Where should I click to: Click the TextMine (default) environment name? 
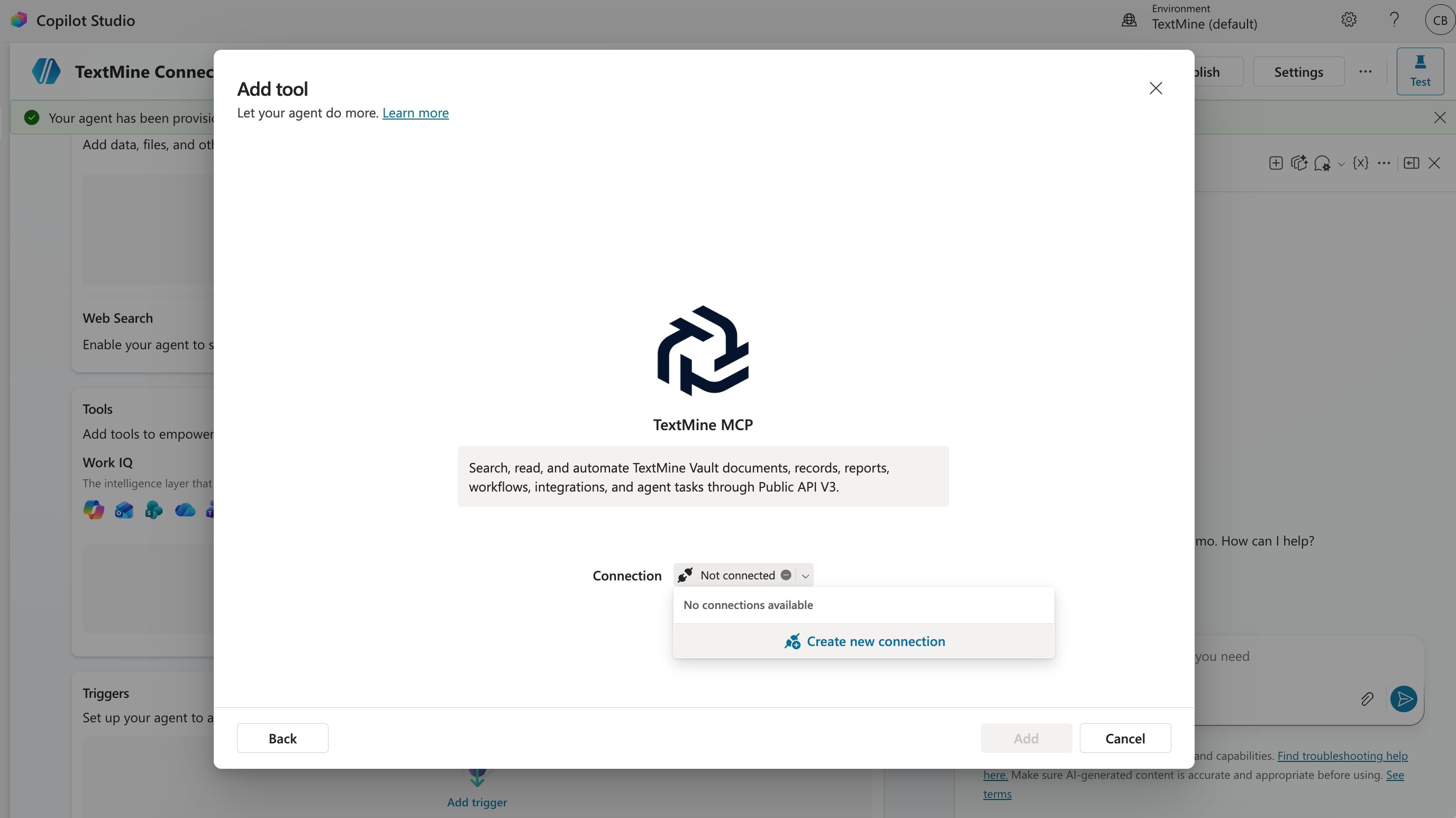[x=1205, y=24]
